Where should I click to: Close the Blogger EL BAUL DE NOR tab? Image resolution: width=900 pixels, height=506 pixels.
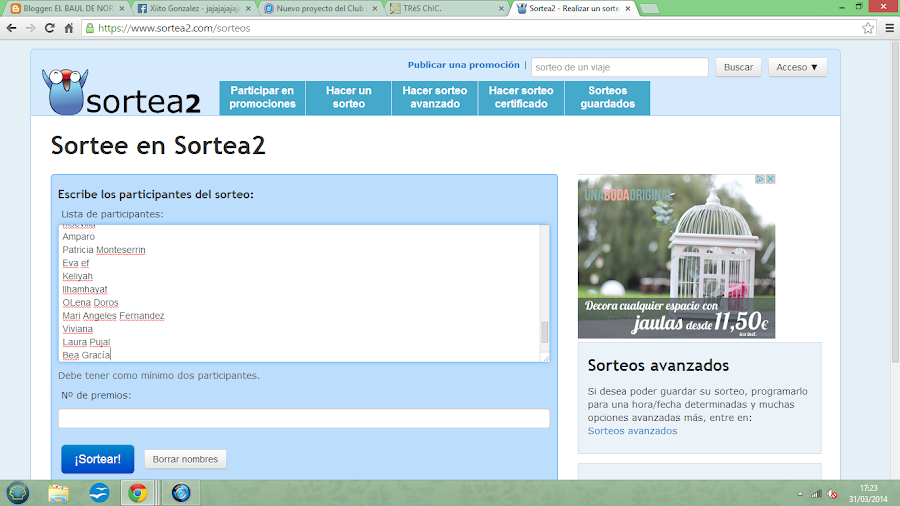click(122, 9)
